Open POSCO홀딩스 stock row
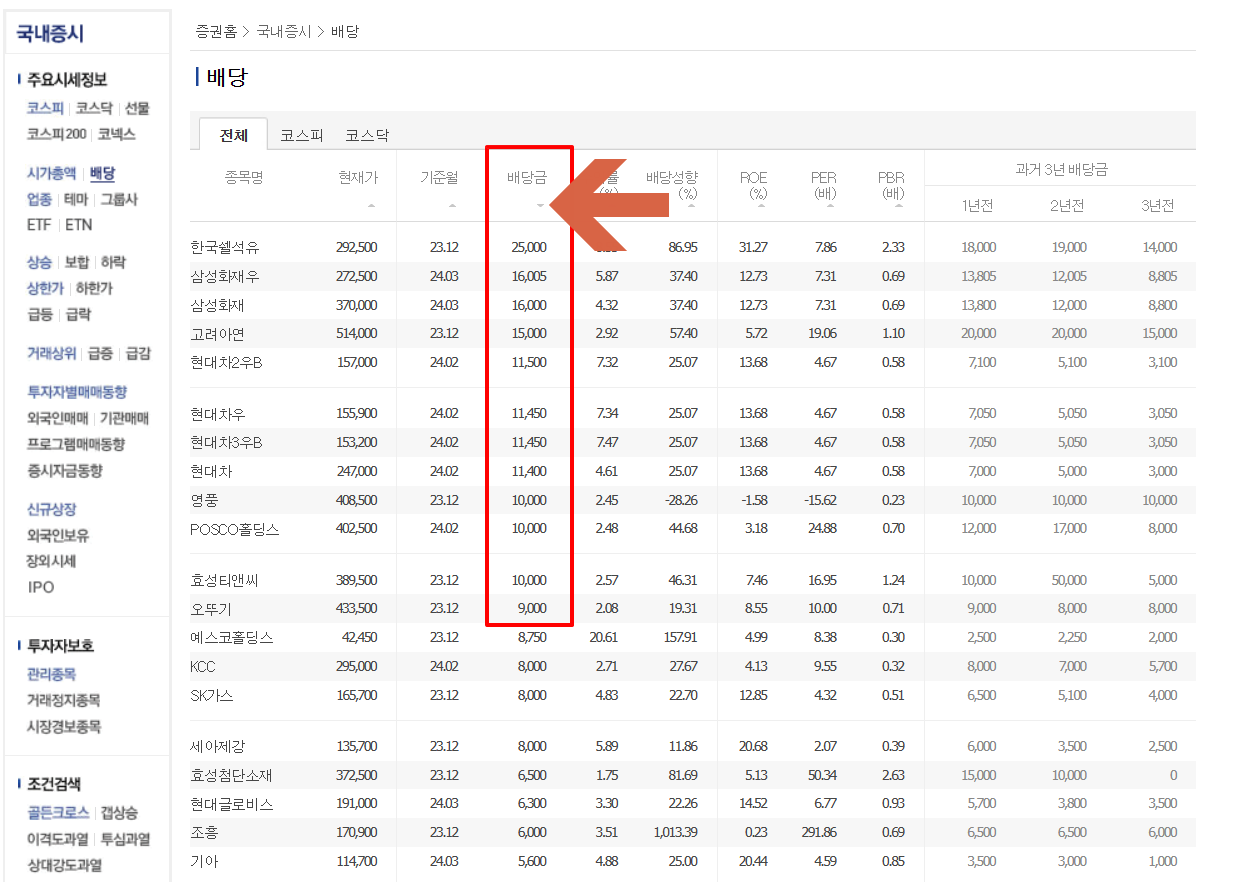Viewport: 1247px width, 882px height. pos(235,529)
